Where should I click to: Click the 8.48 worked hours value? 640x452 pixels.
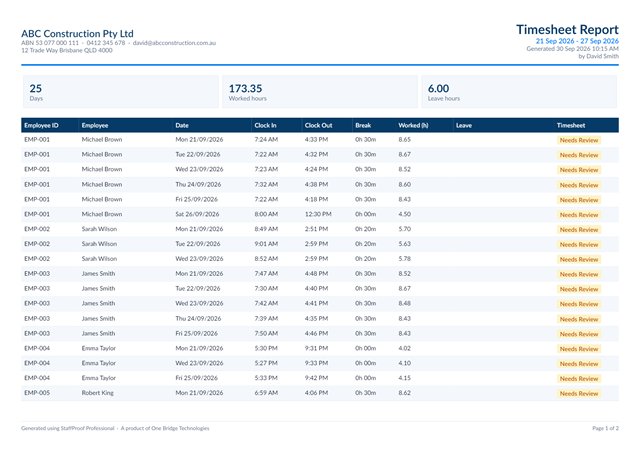point(404,303)
